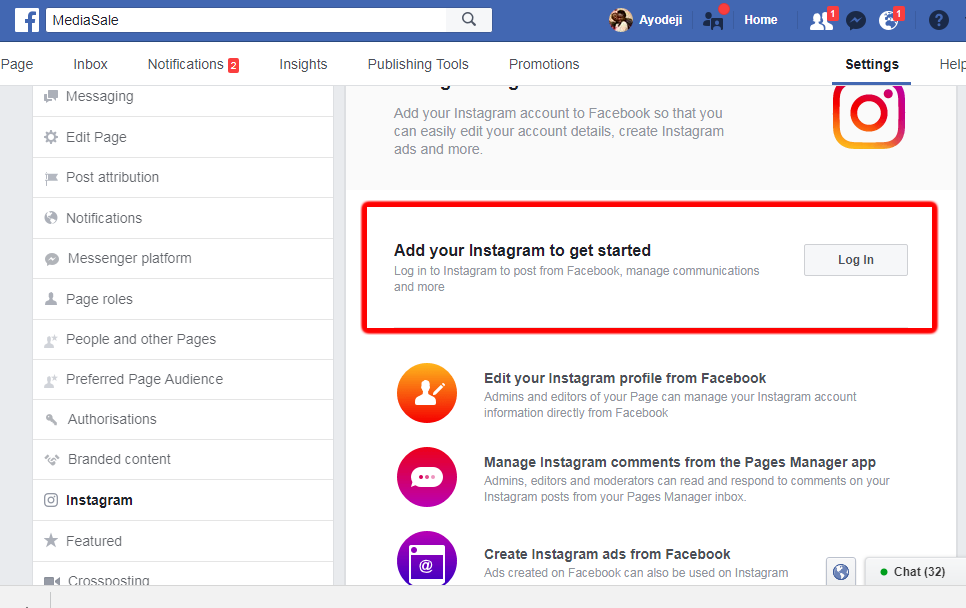Open the Help menu
The image size is (966, 608).
tap(952, 64)
